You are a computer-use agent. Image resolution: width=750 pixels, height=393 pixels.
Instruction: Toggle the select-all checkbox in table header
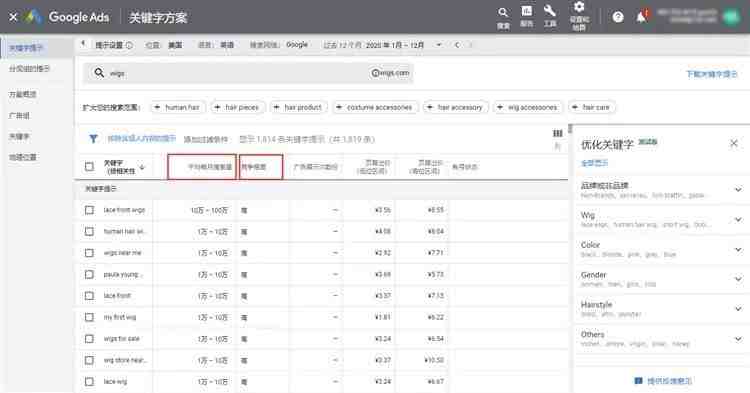click(89, 166)
